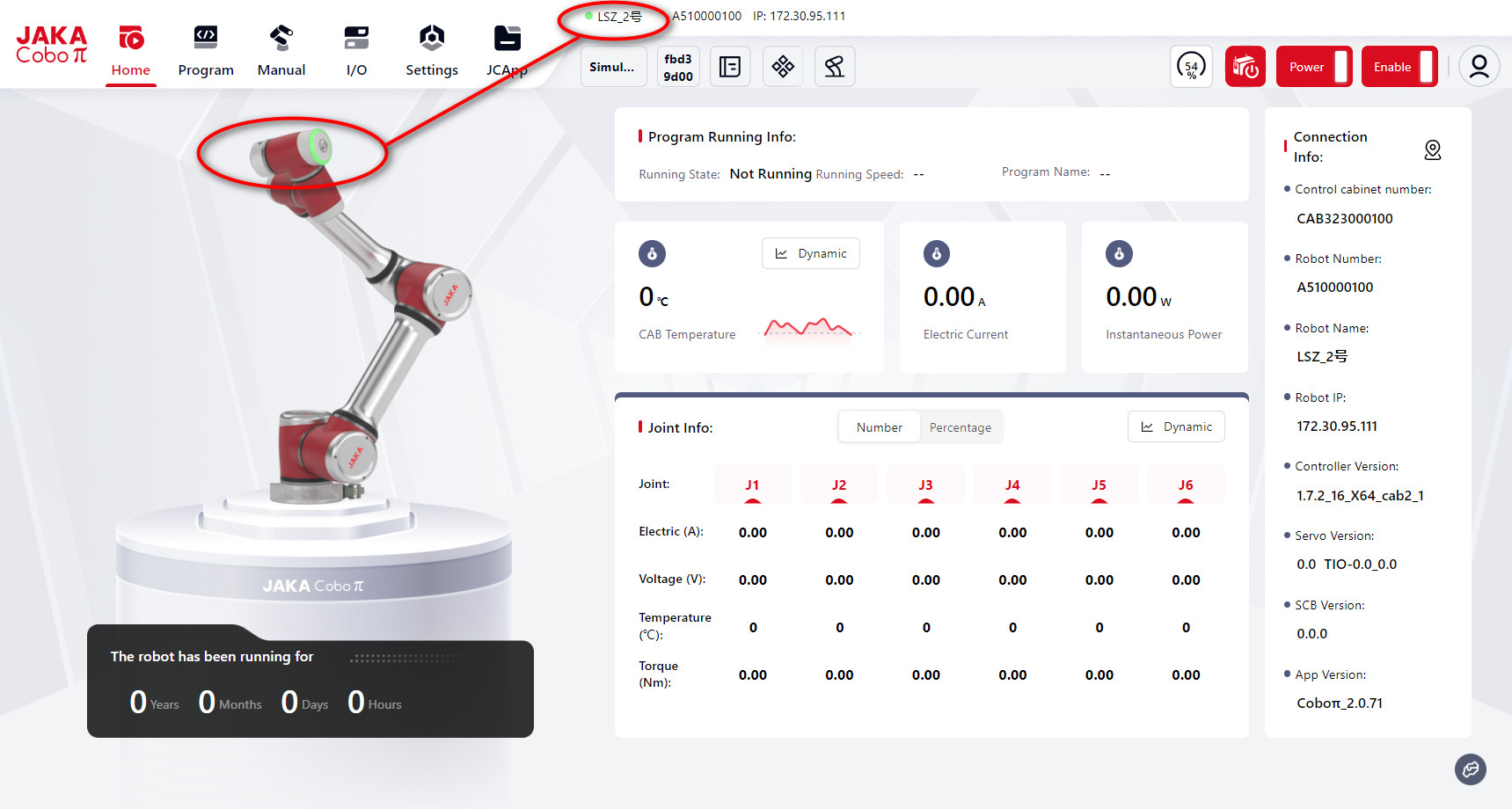
Task: Toggle the robot Power switch
Action: click(1313, 67)
